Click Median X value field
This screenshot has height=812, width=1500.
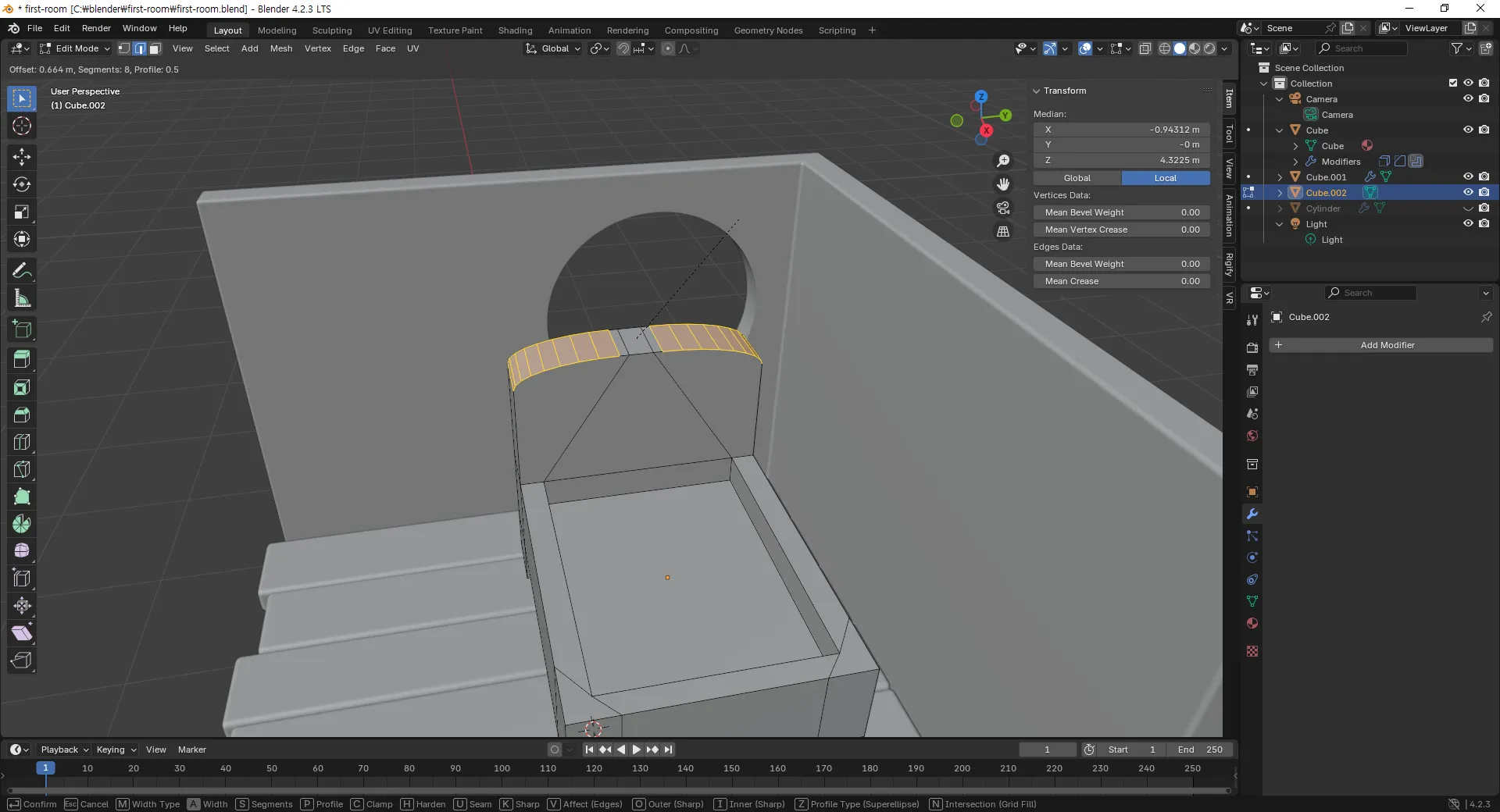click(x=1122, y=130)
